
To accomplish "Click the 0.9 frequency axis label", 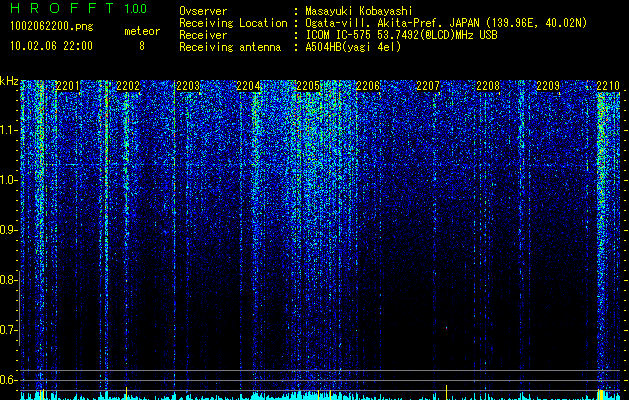I will point(8,230).
